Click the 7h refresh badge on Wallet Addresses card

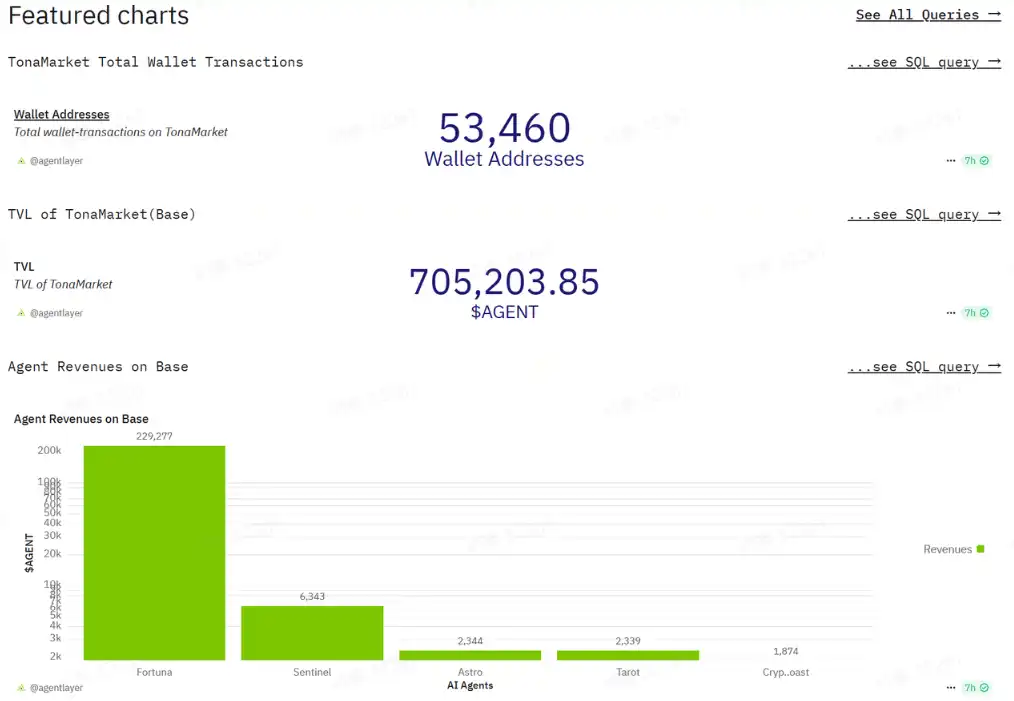coord(976,160)
